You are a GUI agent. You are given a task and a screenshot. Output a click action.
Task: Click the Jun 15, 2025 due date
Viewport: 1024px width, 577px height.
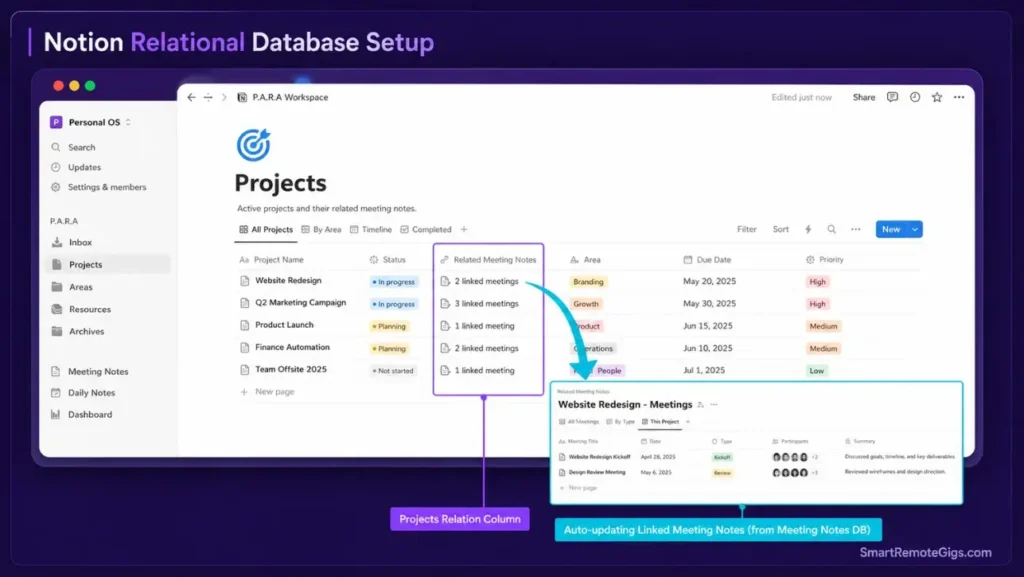pos(708,326)
